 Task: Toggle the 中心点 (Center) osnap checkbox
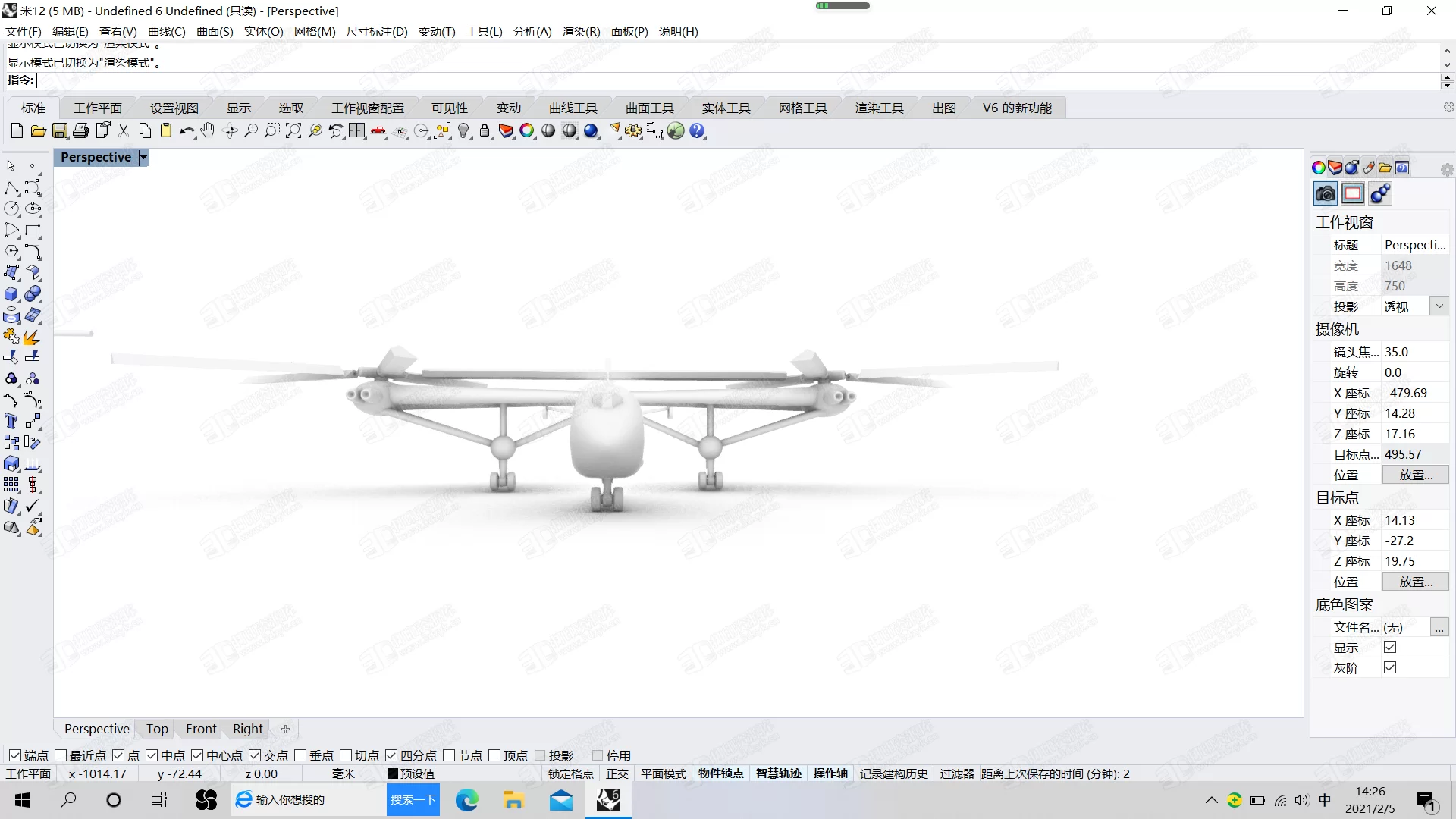(x=197, y=755)
